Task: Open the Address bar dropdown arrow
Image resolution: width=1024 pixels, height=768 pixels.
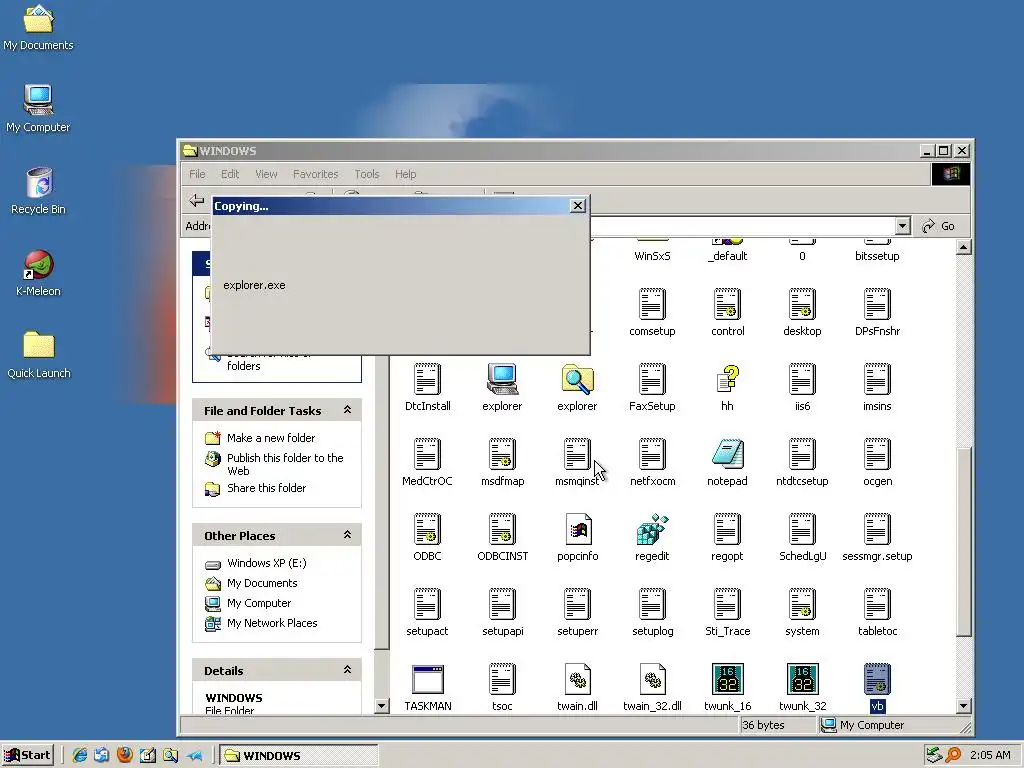Action: click(x=903, y=226)
